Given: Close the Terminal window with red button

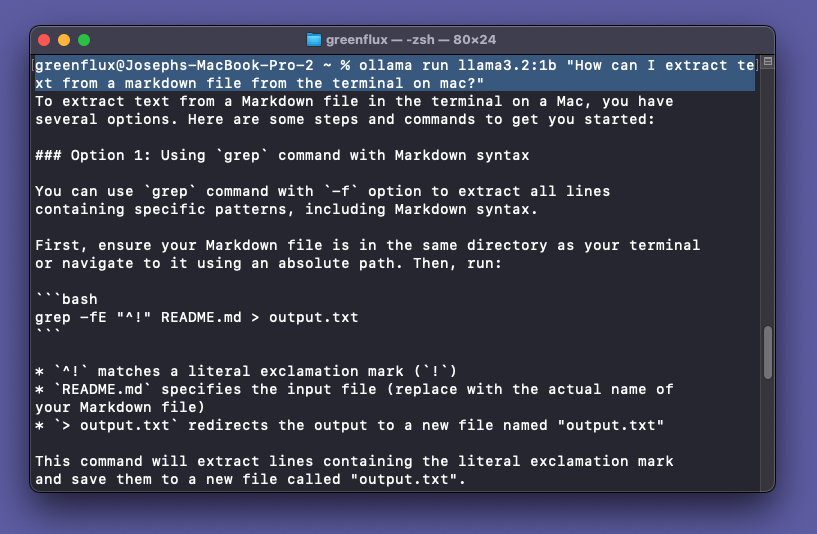Looking at the screenshot, I should point(44,40).
